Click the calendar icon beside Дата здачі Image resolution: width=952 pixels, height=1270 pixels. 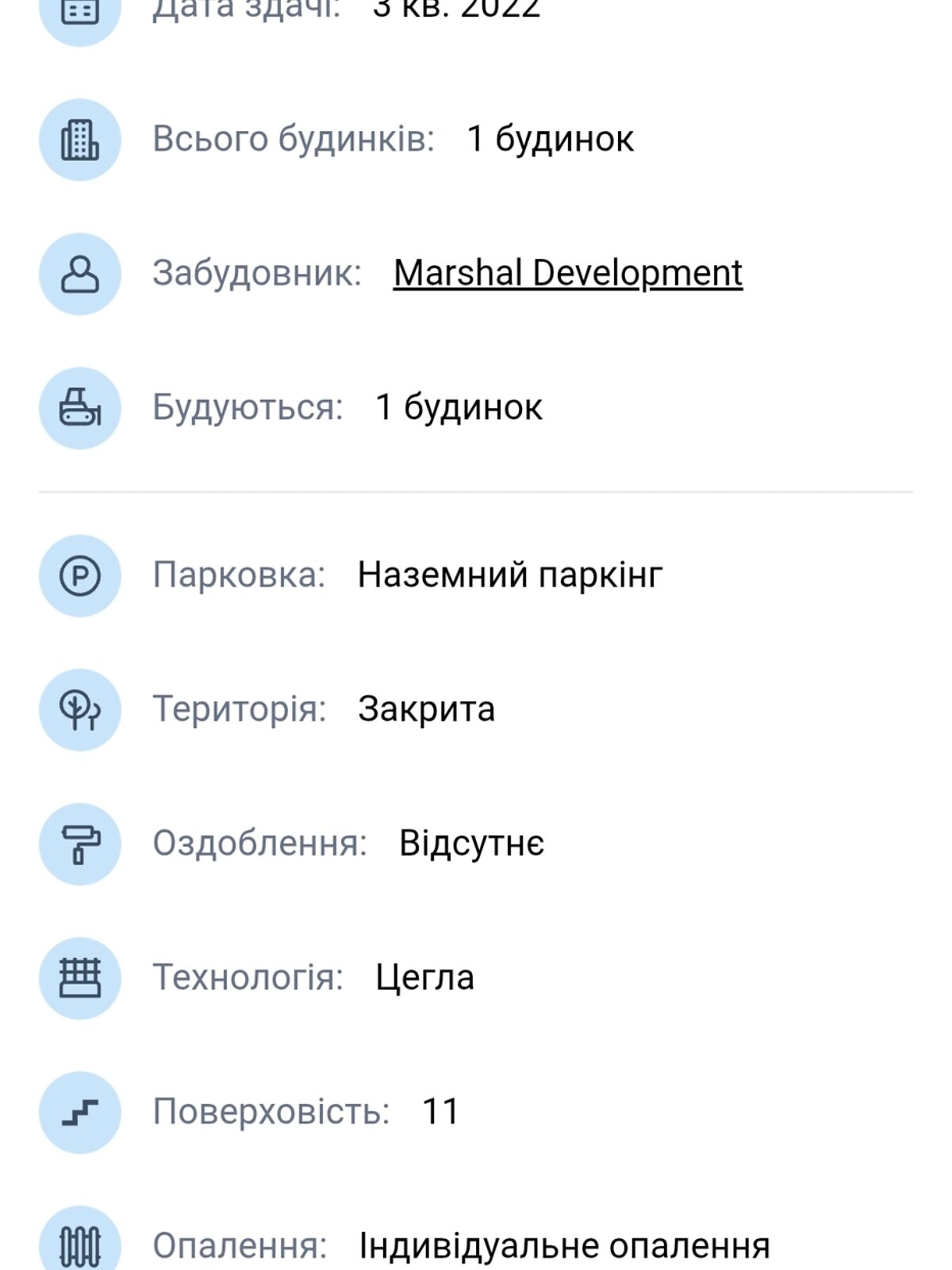click(x=79, y=11)
